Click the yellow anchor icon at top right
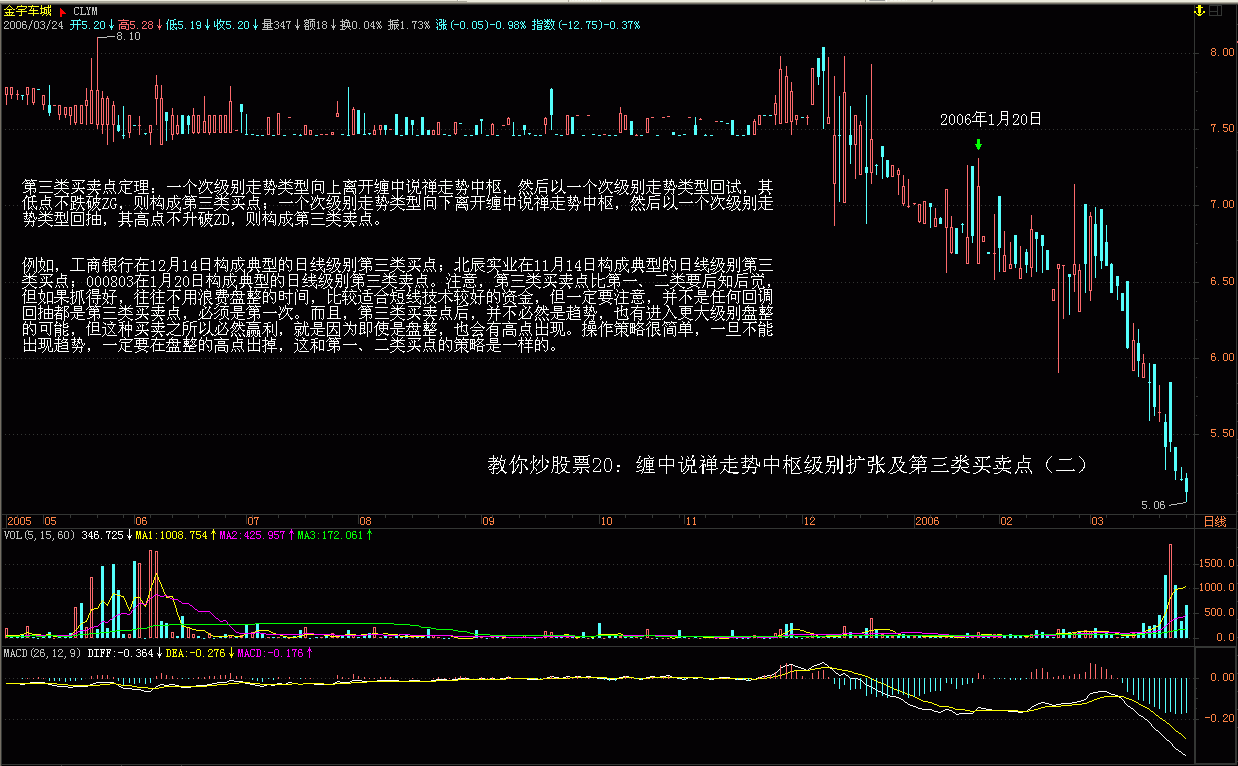 (x=1200, y=10)
